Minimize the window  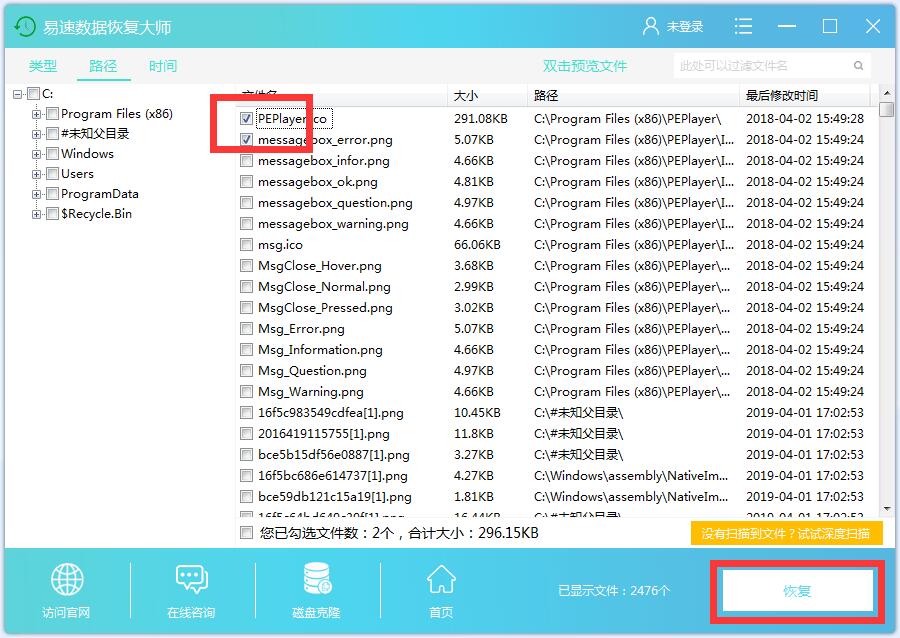click(x=786, y=26)
